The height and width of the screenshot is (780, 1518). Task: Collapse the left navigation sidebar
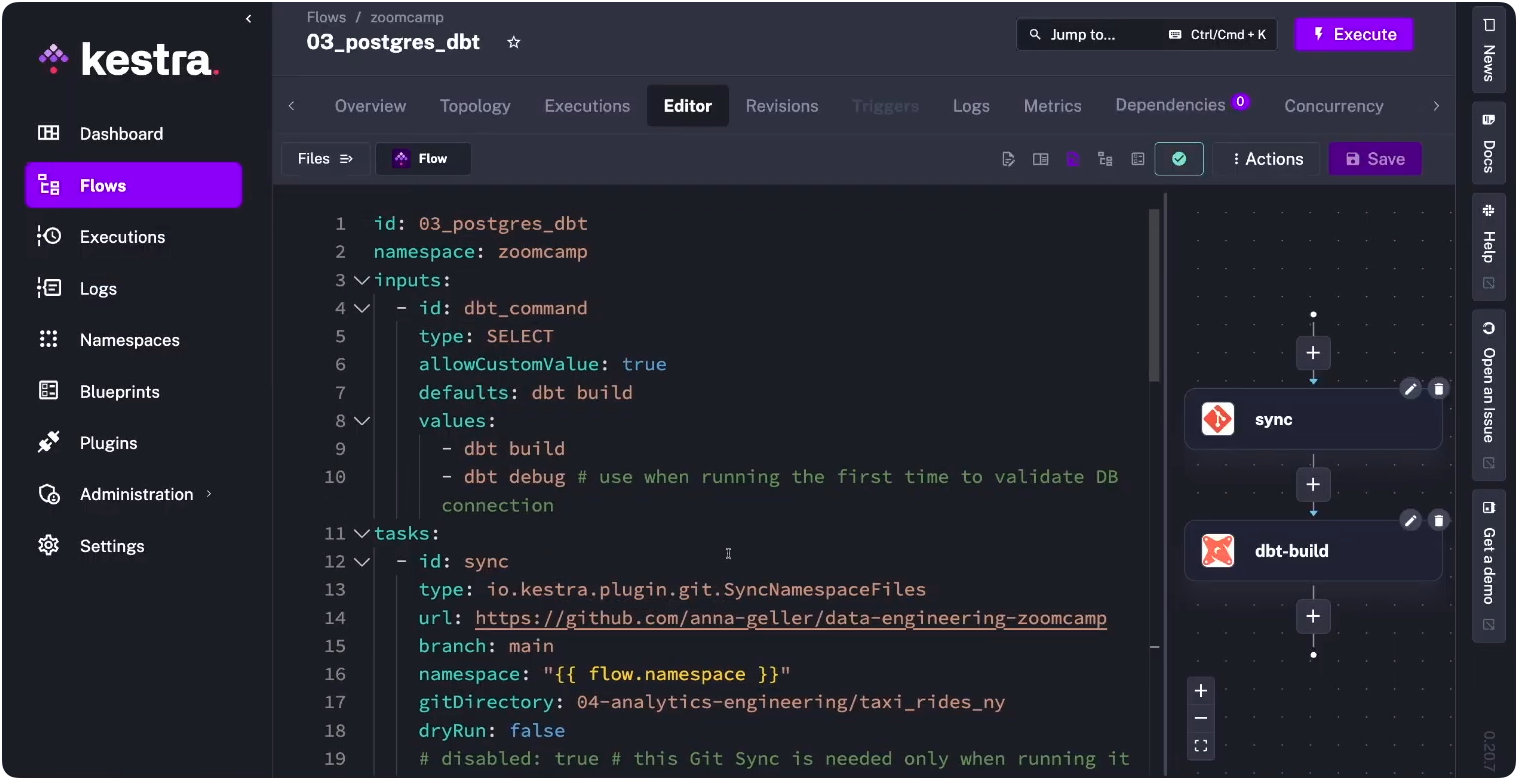click(248, 18)
